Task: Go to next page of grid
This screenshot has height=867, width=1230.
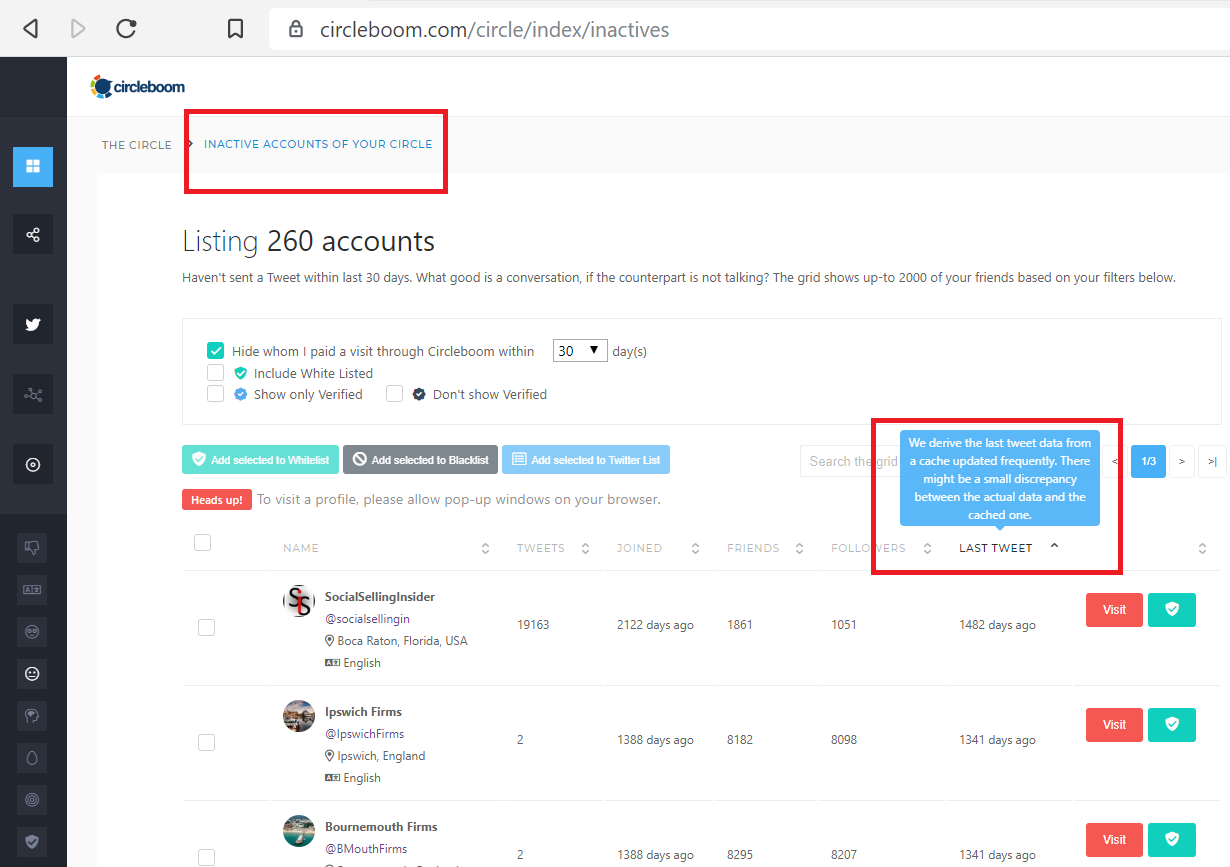Action: click(x=1182, y=461)
